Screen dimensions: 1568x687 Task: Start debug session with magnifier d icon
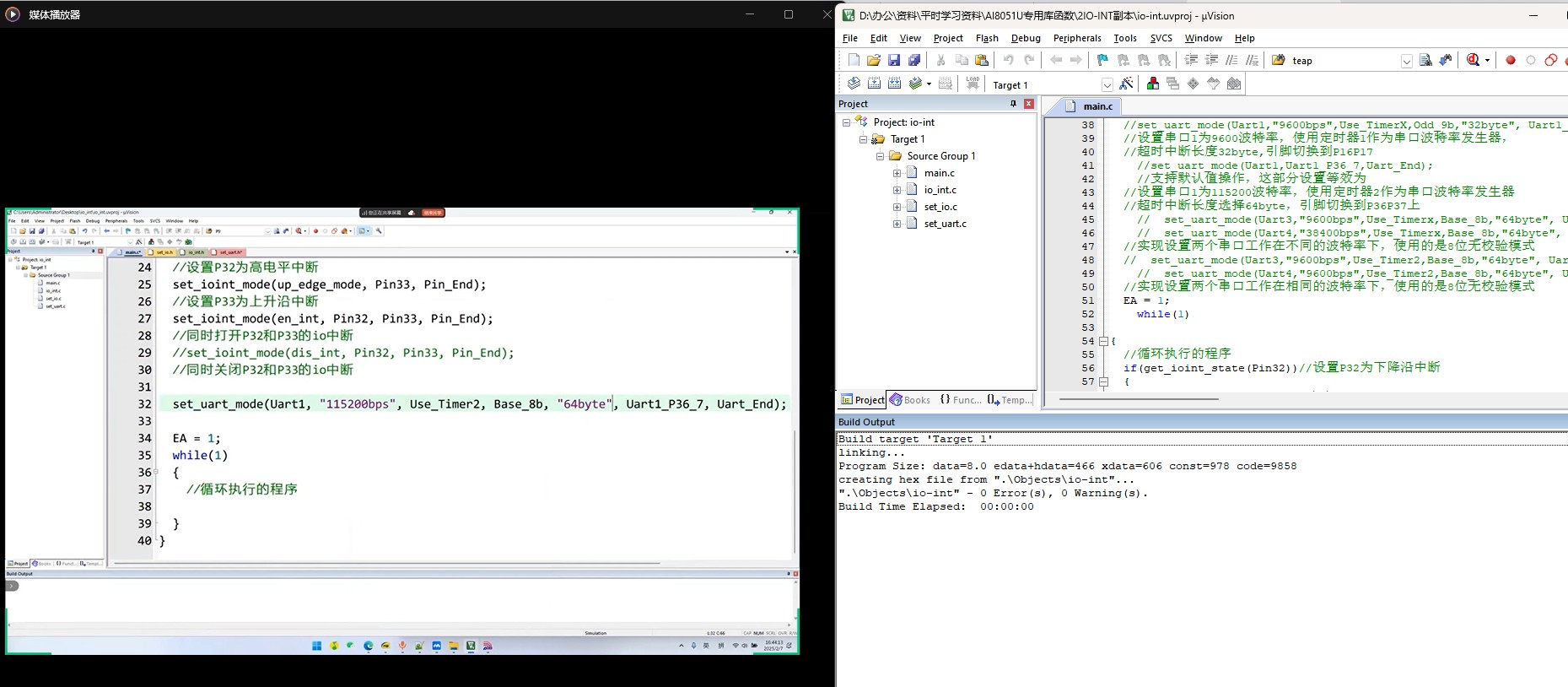click(1473, 60)
